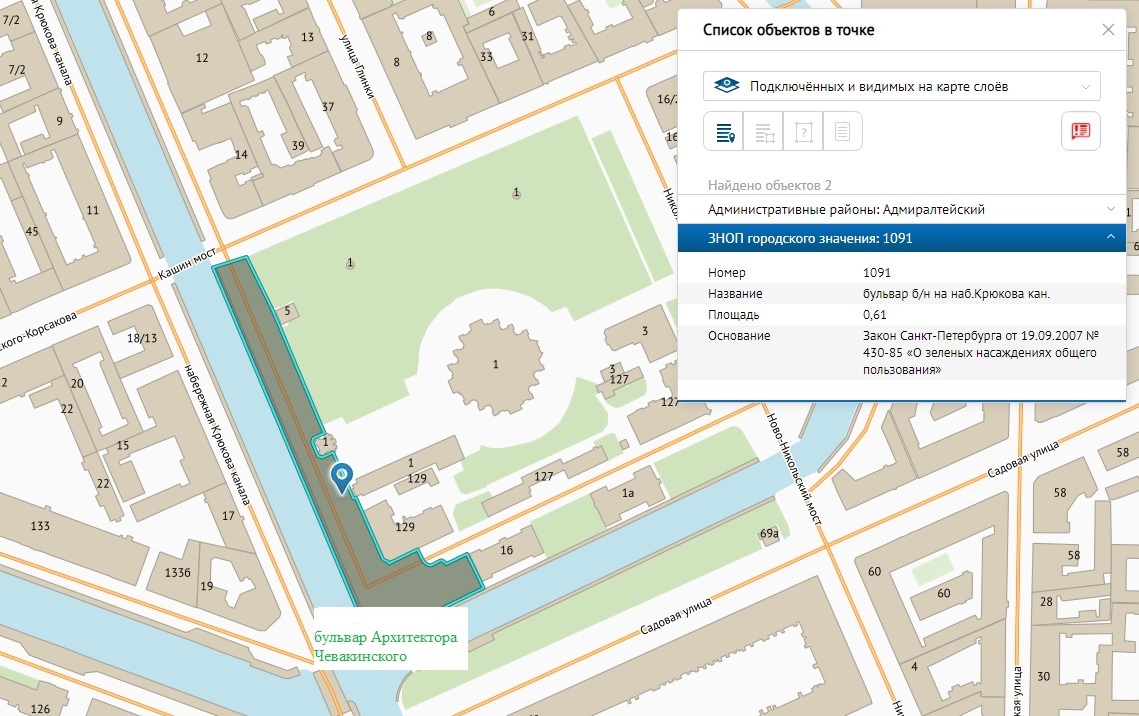
Task: Click the 'бульвар Архитектора Чевакинского' label
Action: point(386,647)
